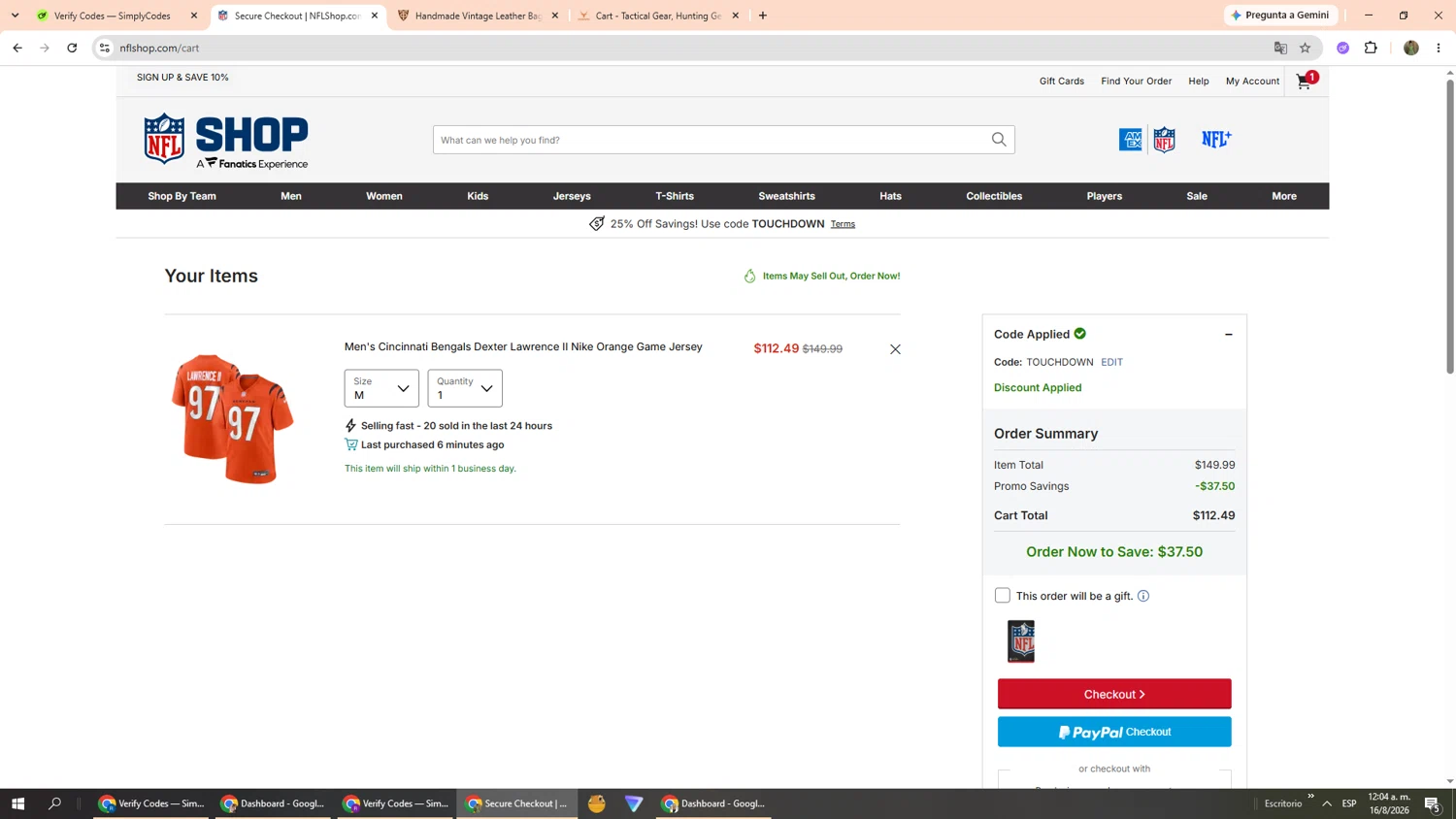The width and height of the screenshot is (1456, 819).
Task: Edit the TOUCHDOWN promo code
Action: pos(1112,362)
